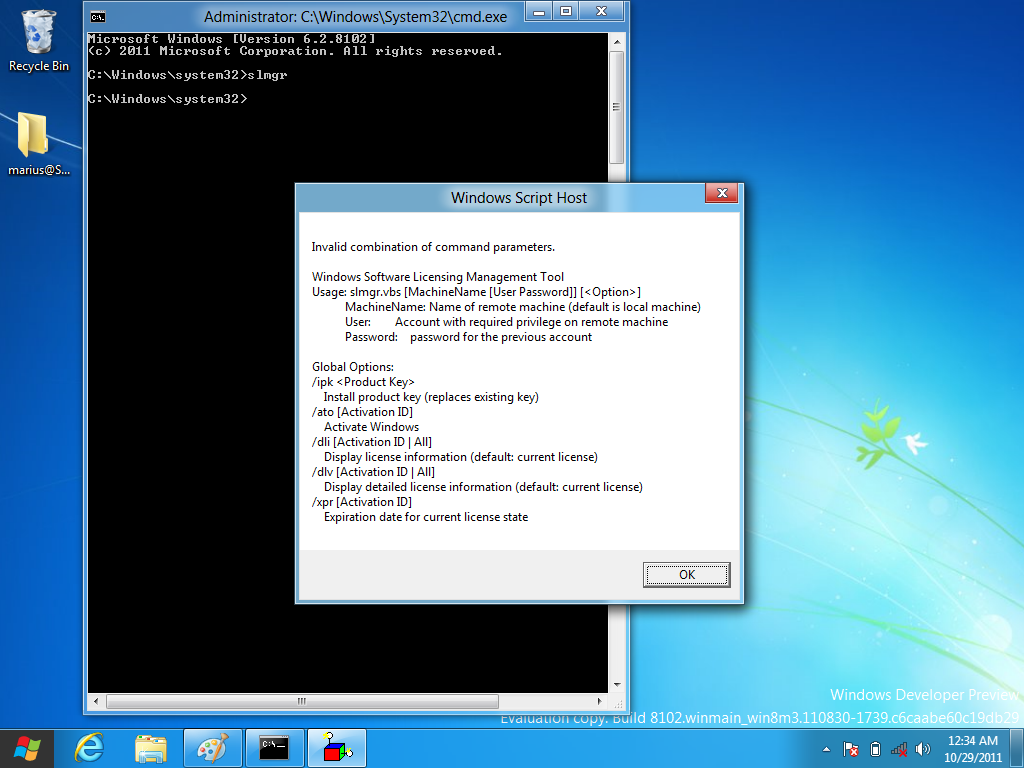The width and height of the screenshot is (1024, 768).
Task: Open network status tray icon
Action: point(899,749)
